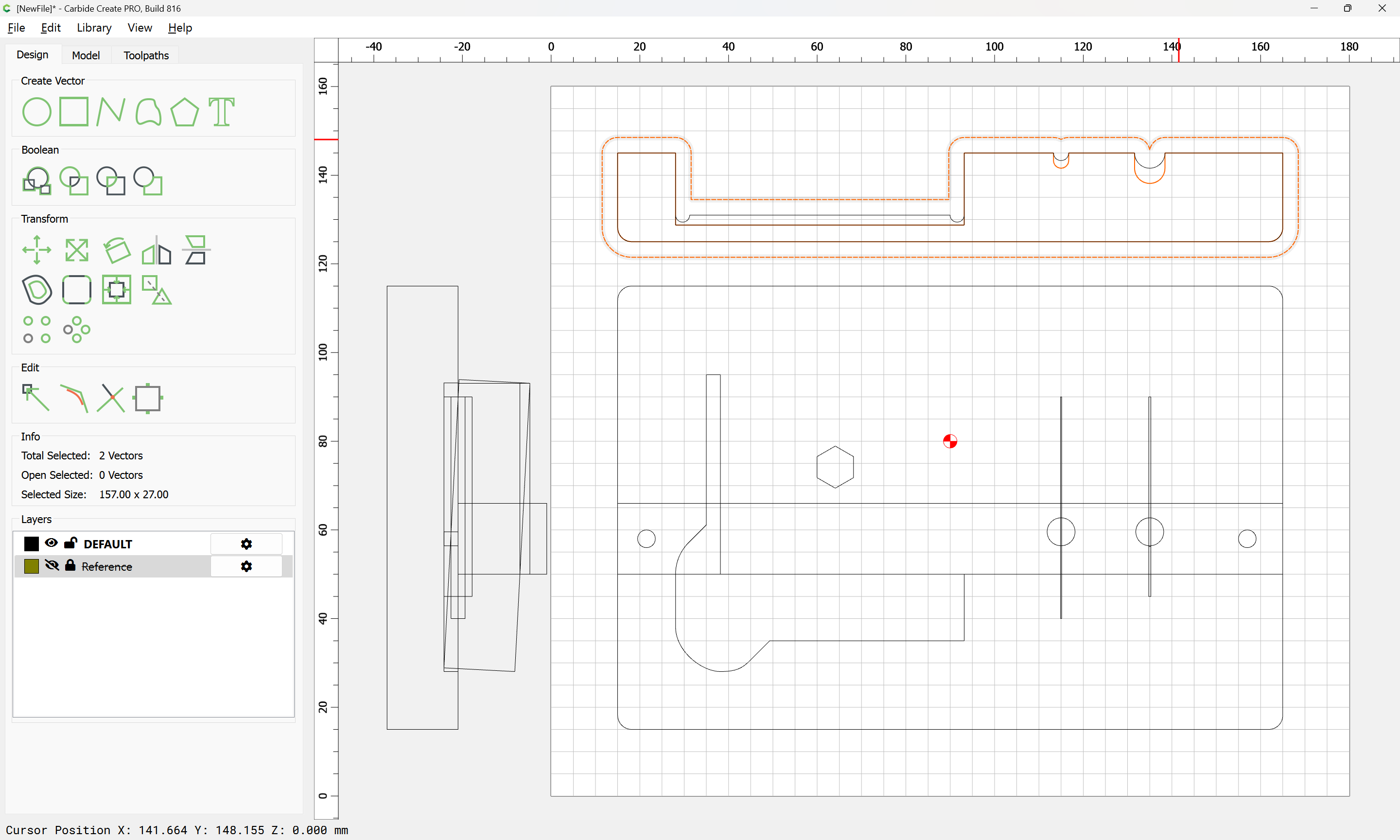Click the DEFAULT layer black color swatch
This screenshot has height=840, width=1400.
tap(32, 544)
